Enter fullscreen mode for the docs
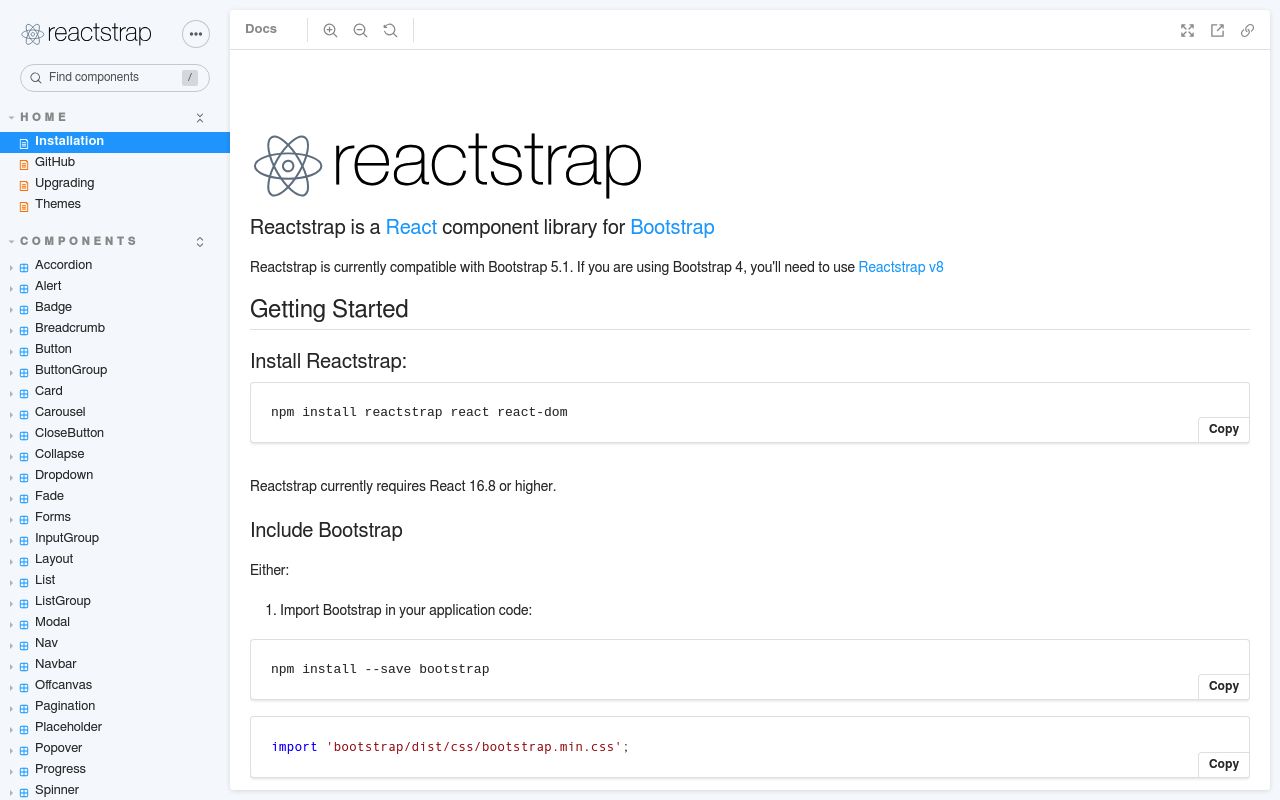This screenshot has height=800, width=1280. [x=1187, y=31]
